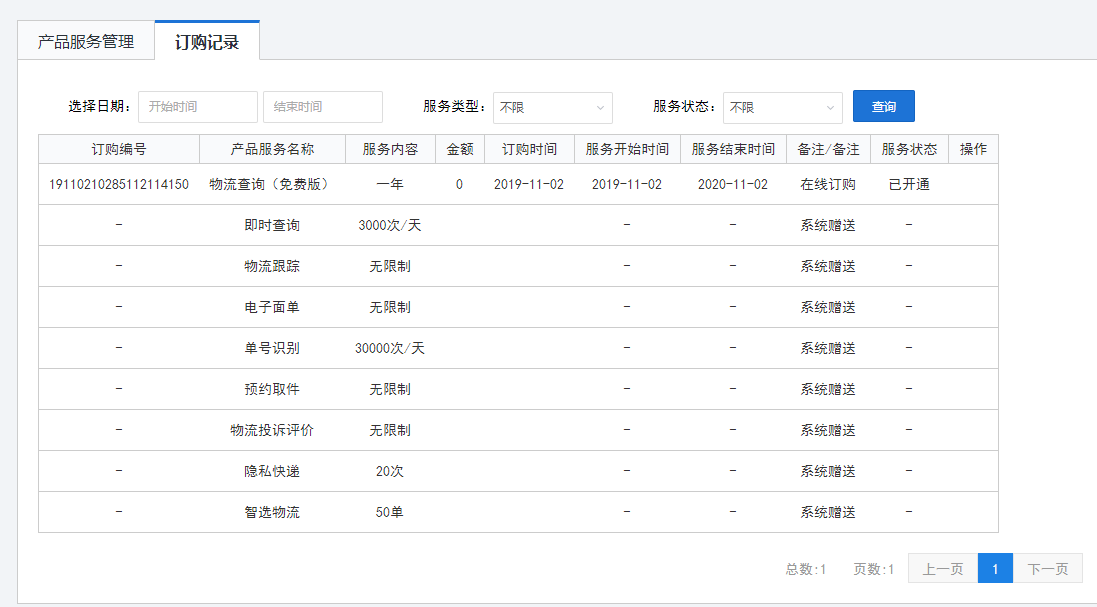Go to next page with 下一页
1097x607 pixels.
pos(1047,569)
